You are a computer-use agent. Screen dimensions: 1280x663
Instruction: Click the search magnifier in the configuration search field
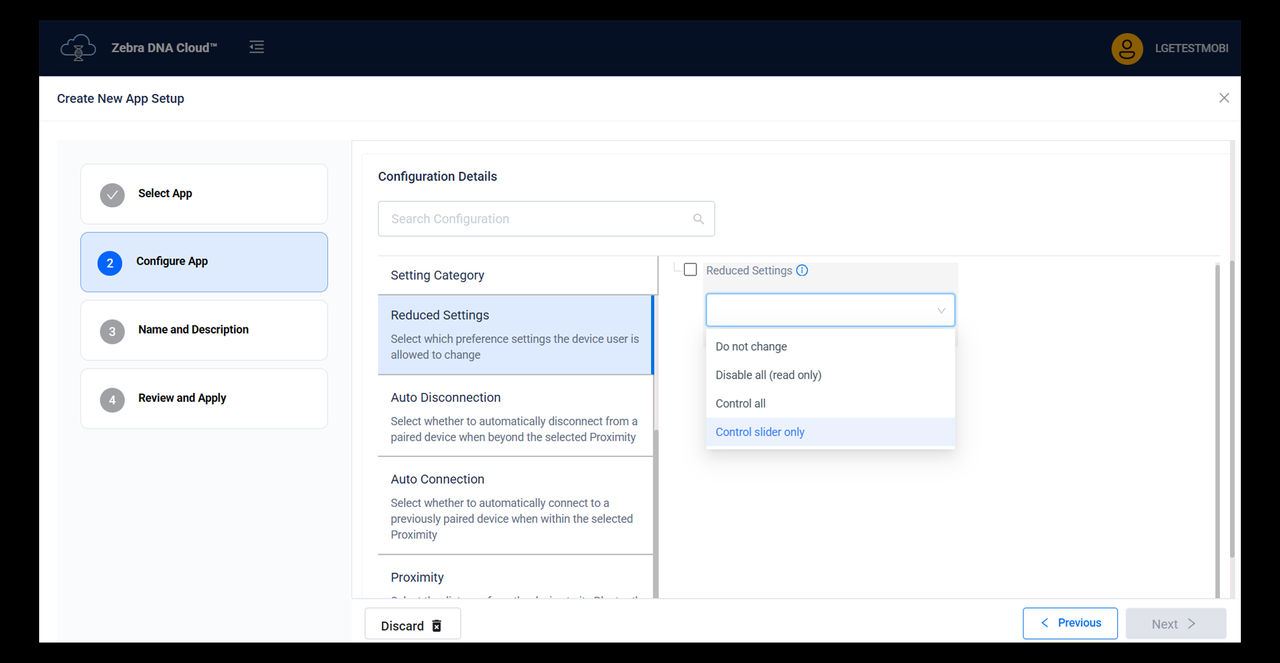[699, 218]
